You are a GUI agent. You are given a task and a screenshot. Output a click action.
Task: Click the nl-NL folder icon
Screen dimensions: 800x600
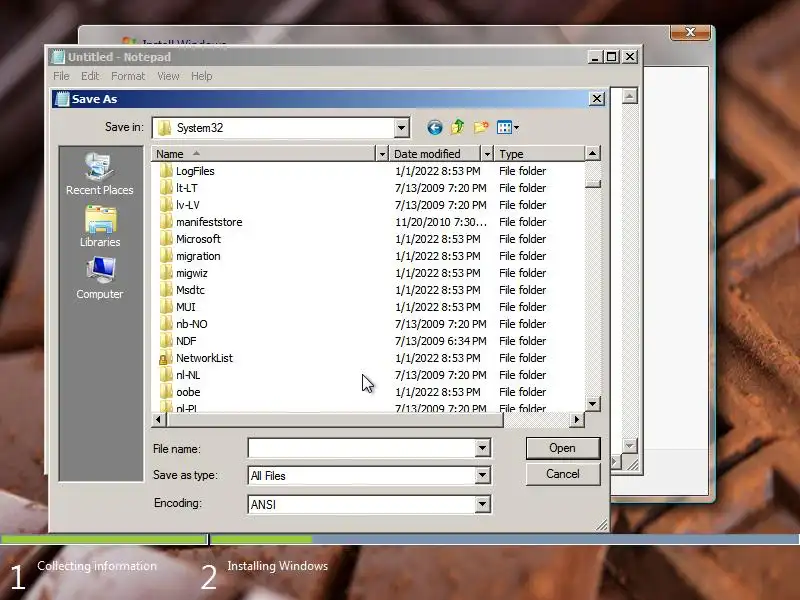[x=165, y=375]
